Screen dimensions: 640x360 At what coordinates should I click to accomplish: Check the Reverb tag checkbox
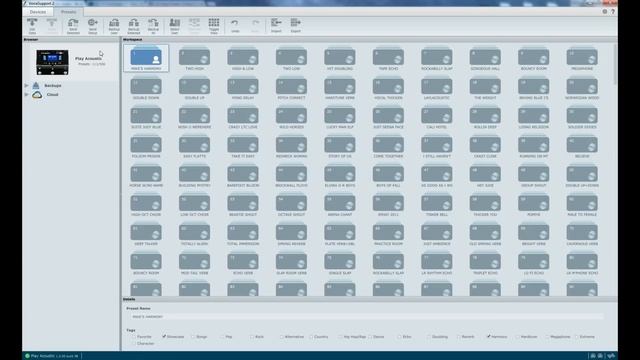[459, 337]
